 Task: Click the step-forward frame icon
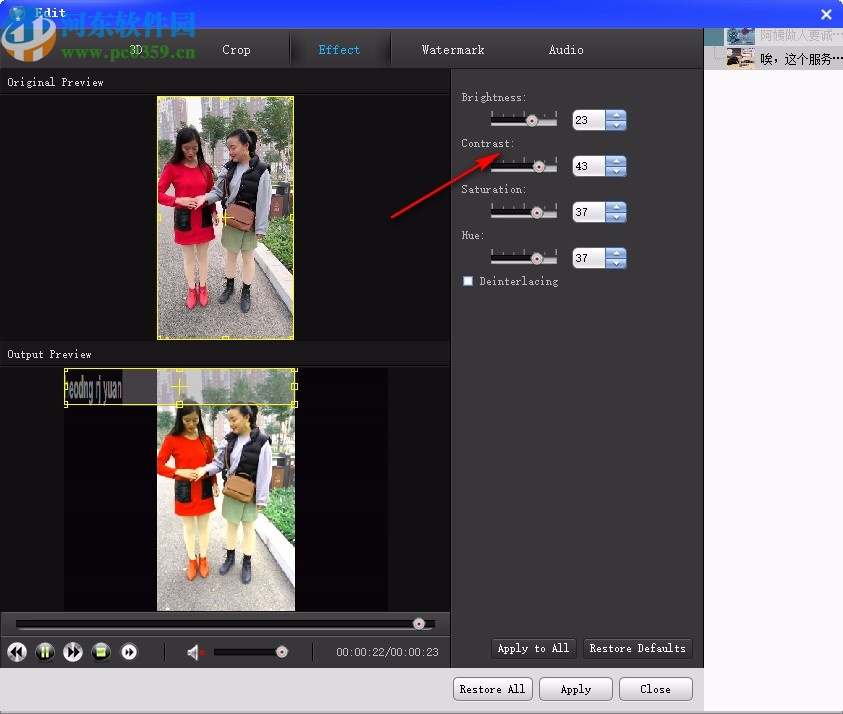coord(129,652)
